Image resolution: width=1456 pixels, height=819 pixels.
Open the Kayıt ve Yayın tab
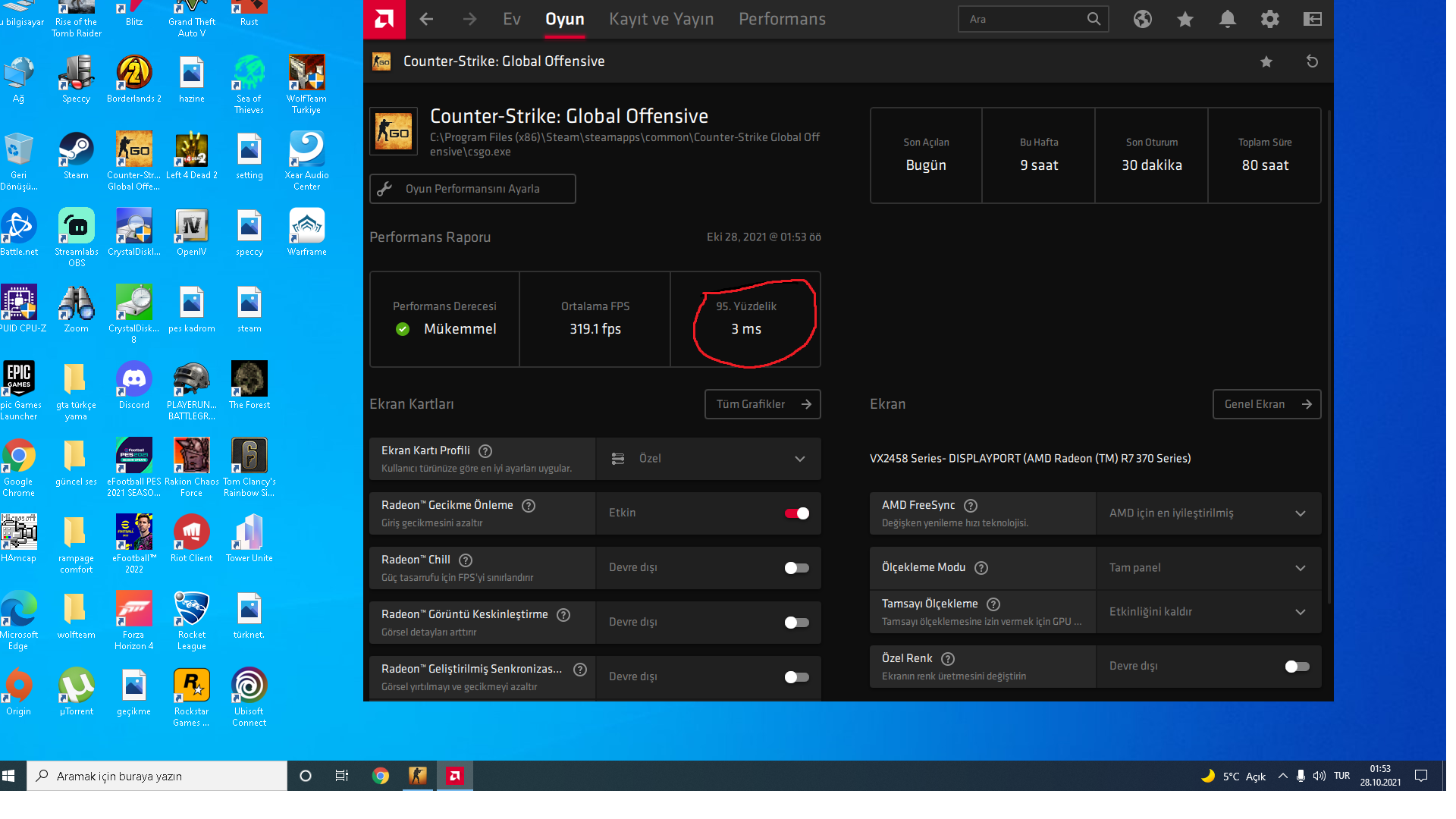click(x=661, y=20)
